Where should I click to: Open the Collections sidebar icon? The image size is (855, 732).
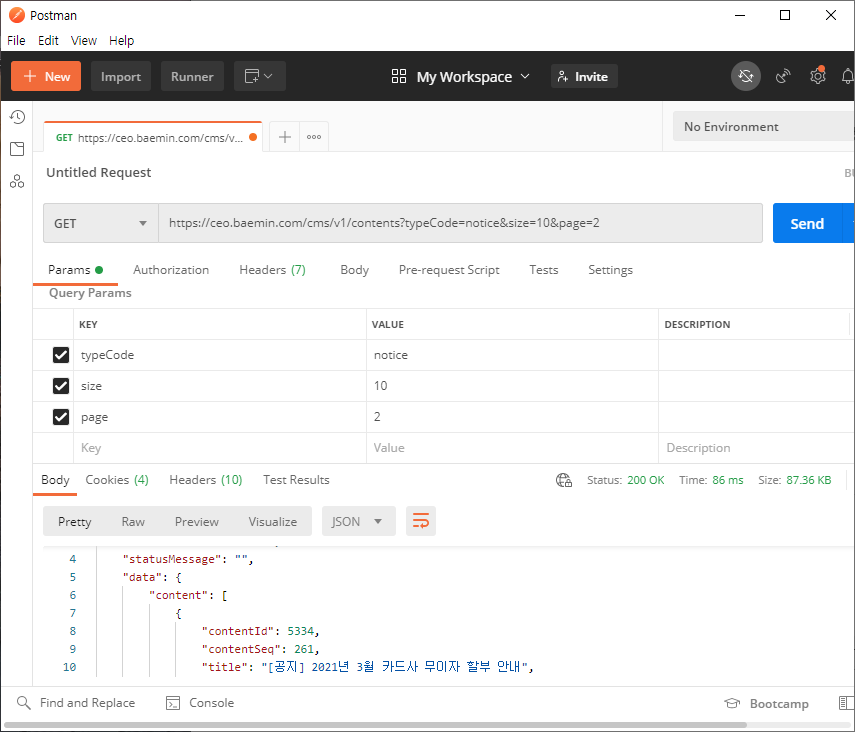coord(17,149)
